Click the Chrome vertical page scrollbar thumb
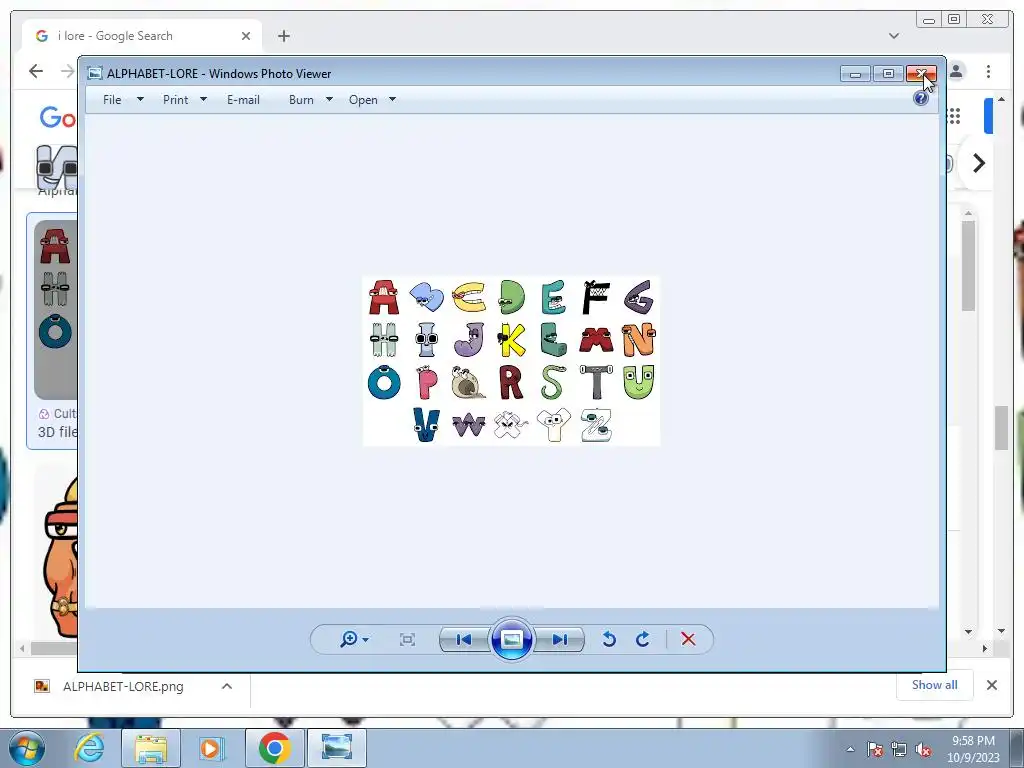This screenshot has width=1024, height=768. (1001, 428)
